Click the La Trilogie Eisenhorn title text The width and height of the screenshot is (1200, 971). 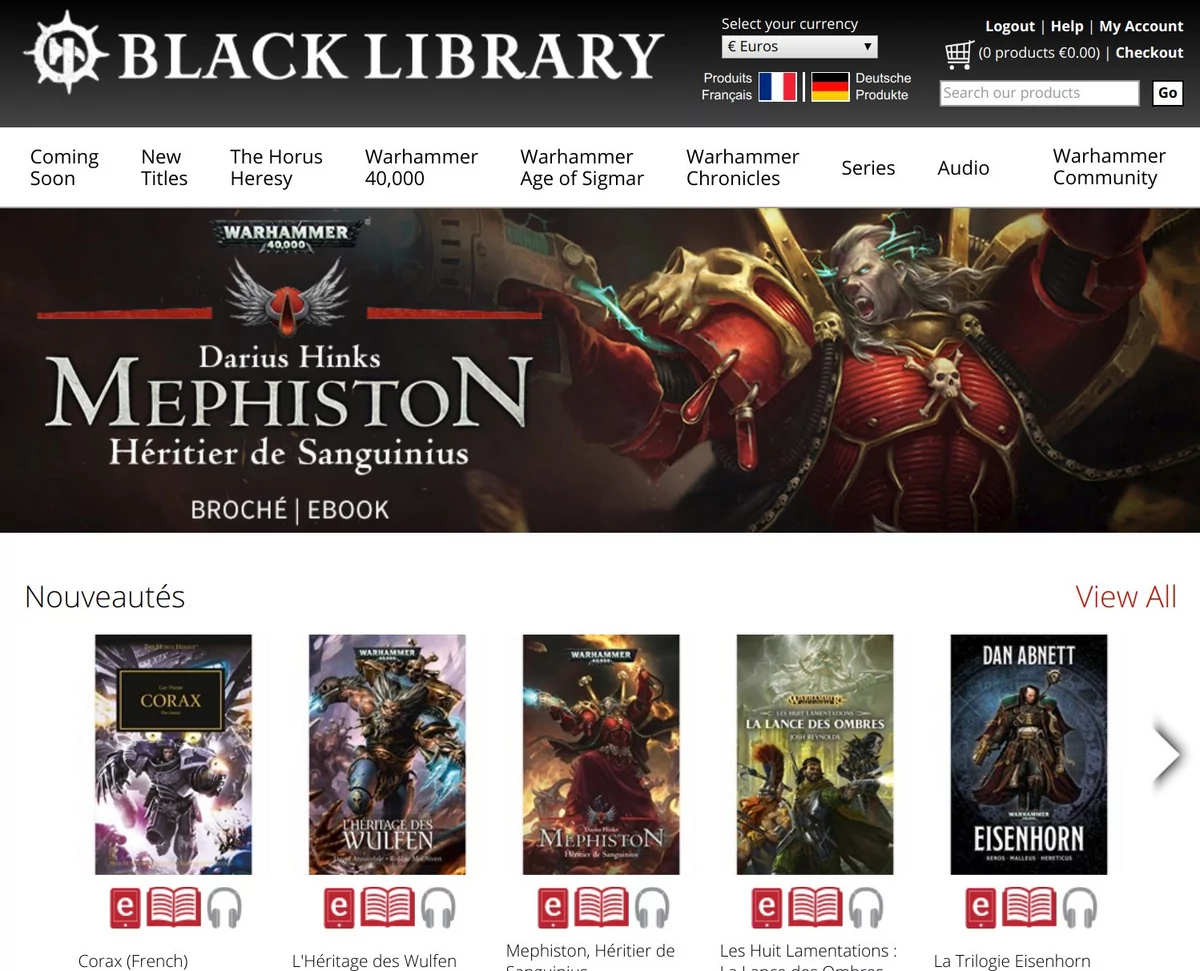[1012, 961]
